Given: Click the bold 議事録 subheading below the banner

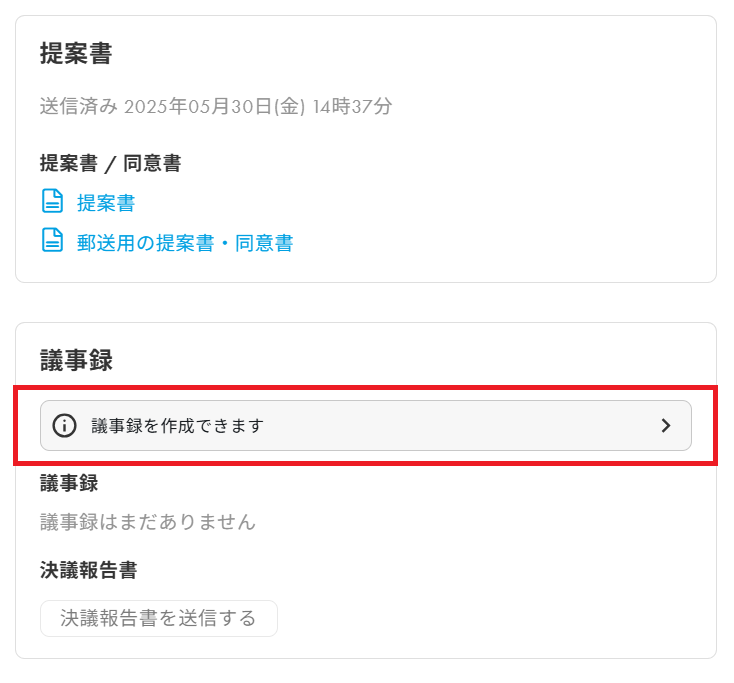Looking at the screenshot, I should tap(69, 482).
